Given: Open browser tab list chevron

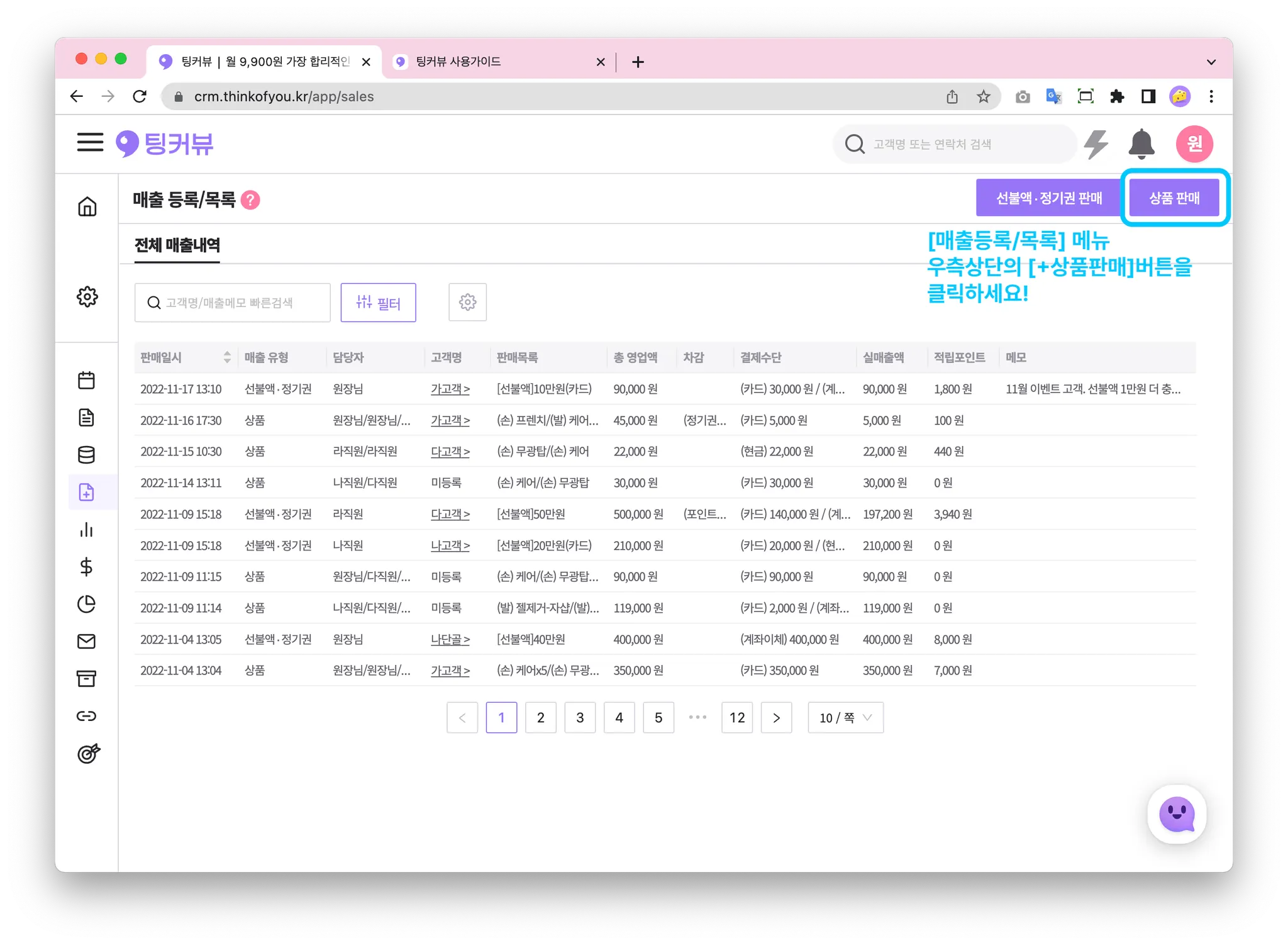Looking at the screenshot, I should 1211,62.
